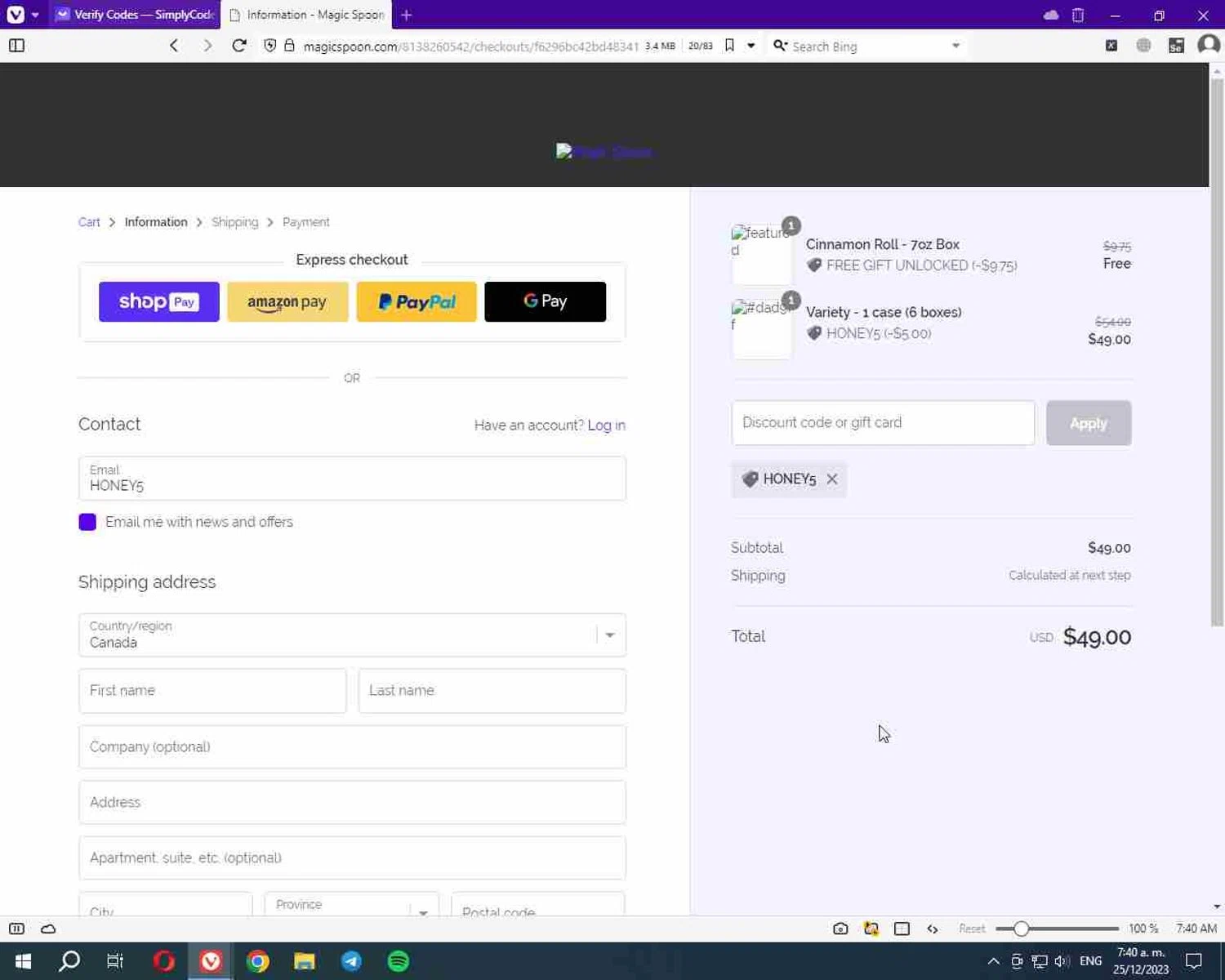Click the Apply discount button
Screen dimensions: 1225x980
[x=1089, y=423]
